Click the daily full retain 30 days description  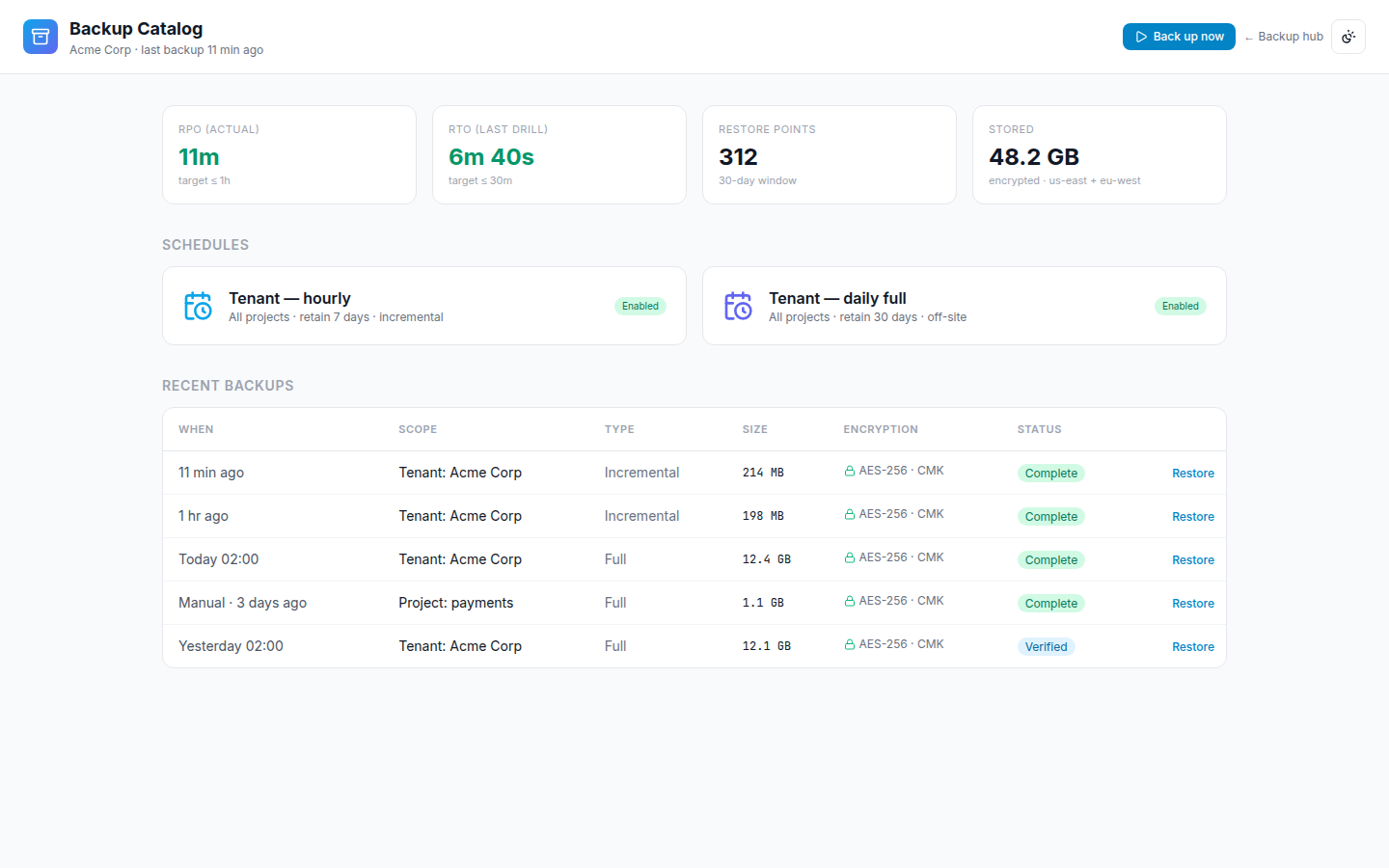867,317
